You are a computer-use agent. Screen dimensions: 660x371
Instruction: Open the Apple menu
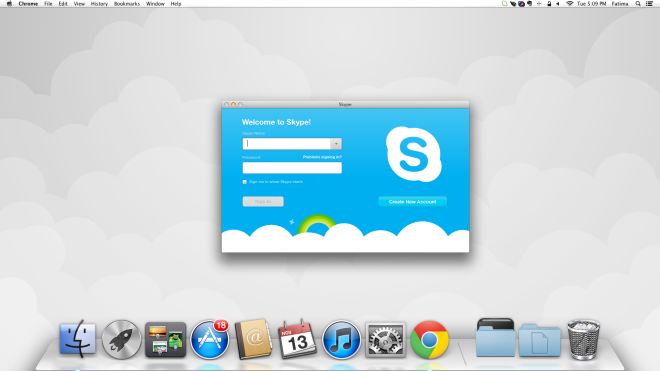pyautogui.click(x=9, y=4)
